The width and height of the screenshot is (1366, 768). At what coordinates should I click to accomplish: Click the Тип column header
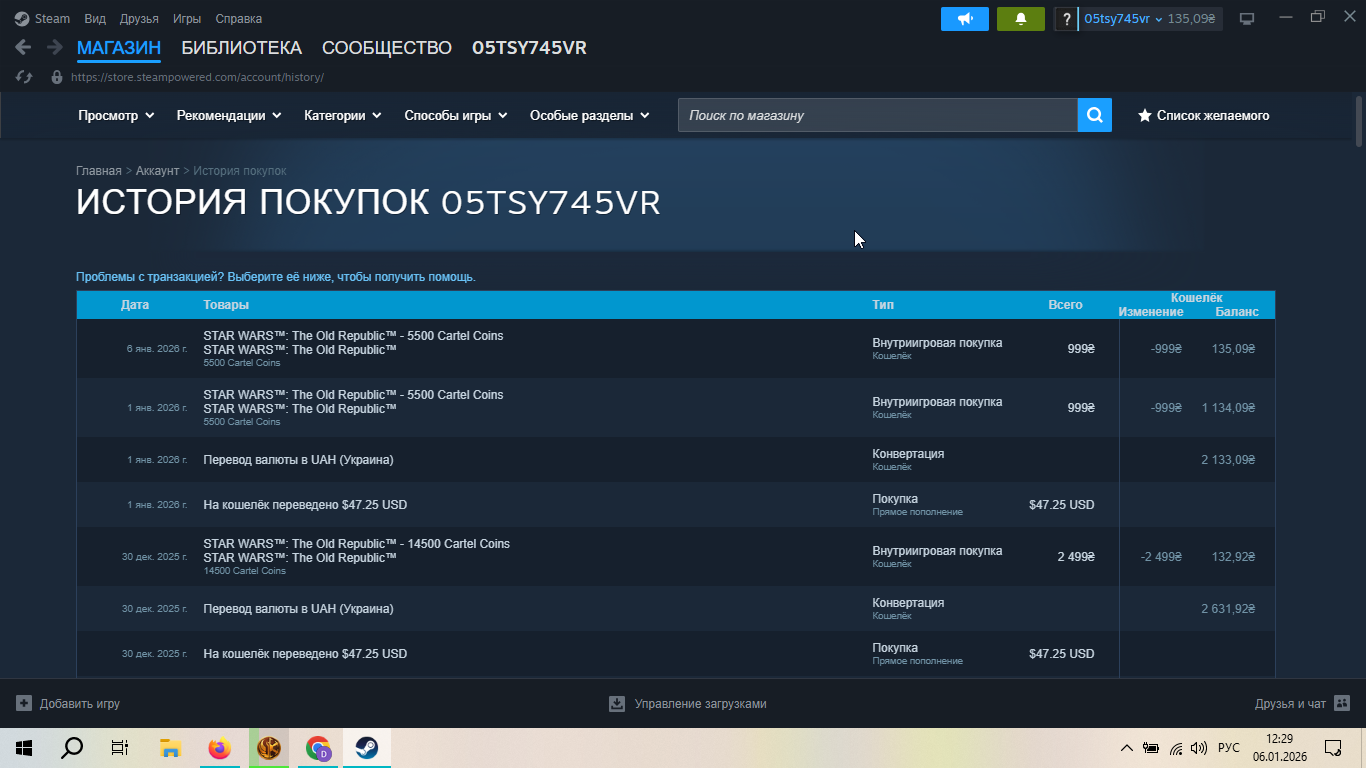pyautogui.click(x=883, y=305)
